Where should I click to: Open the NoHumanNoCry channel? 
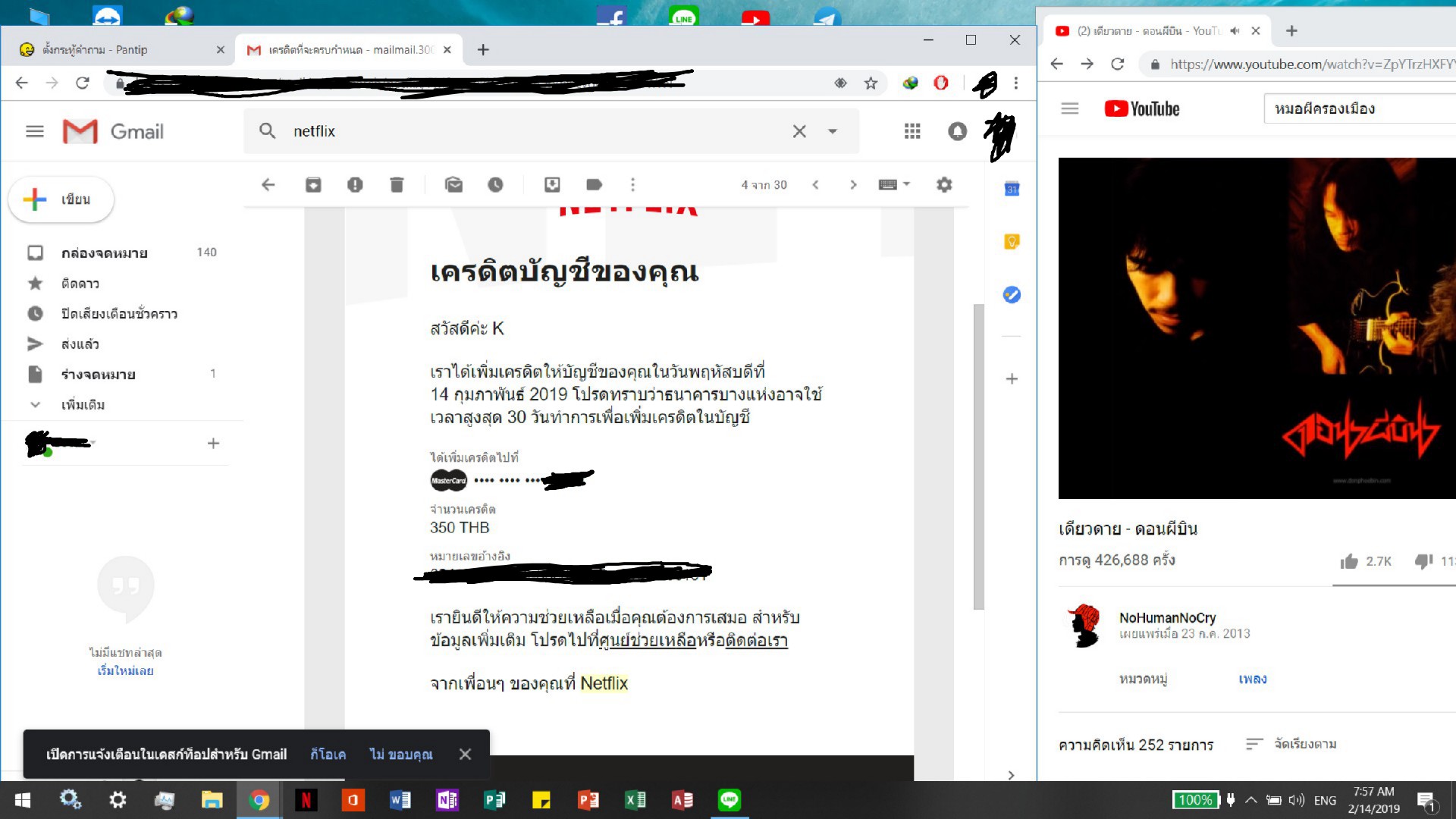pos(1167,618)
